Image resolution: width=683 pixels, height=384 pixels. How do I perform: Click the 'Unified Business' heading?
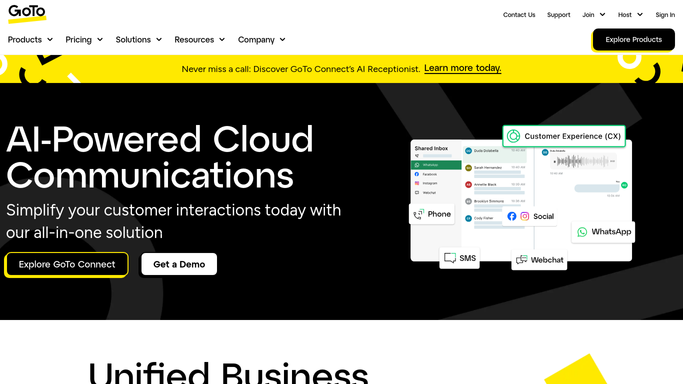229,373
